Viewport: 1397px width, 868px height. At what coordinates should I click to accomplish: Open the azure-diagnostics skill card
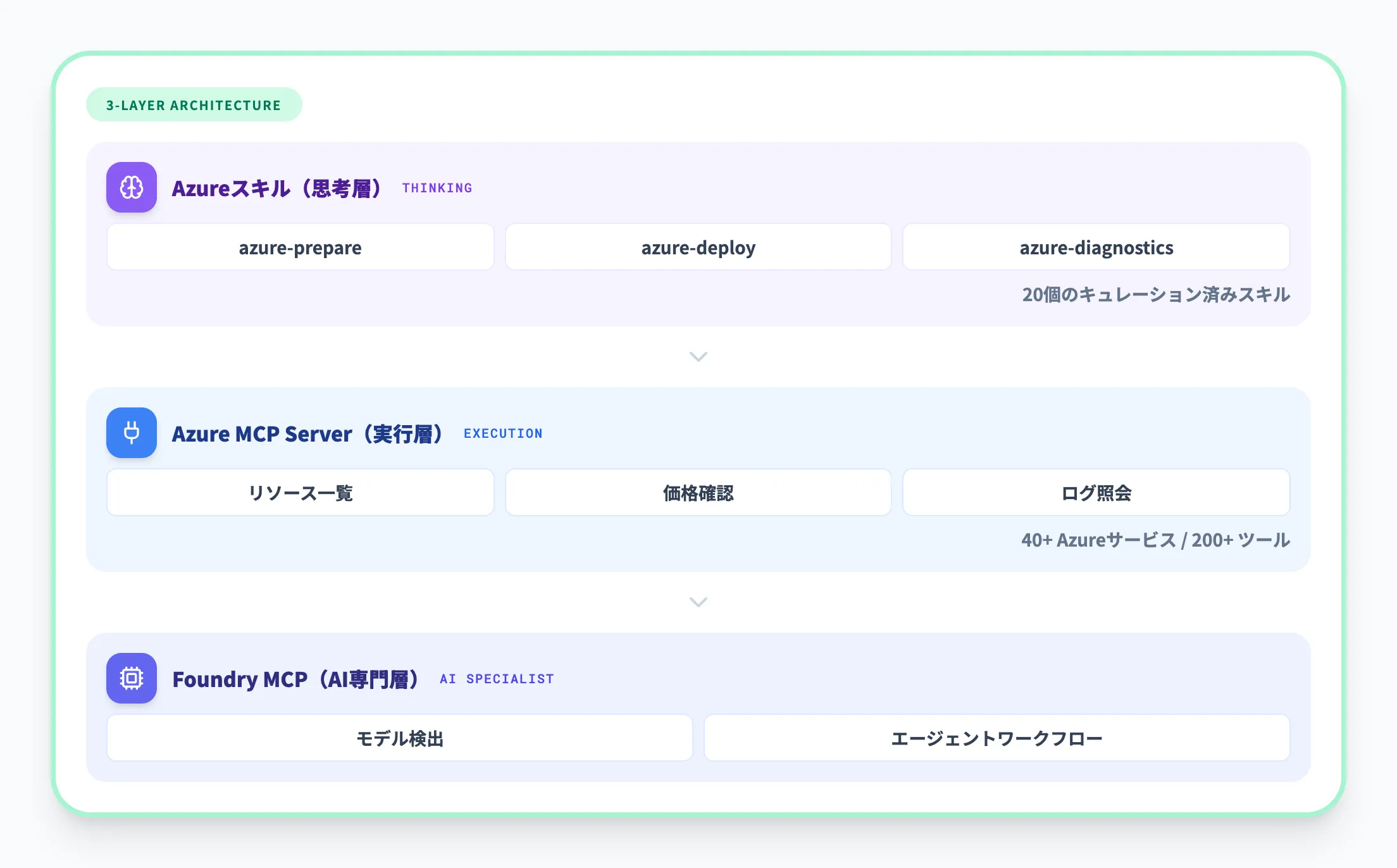click(x=1096, y=247)
